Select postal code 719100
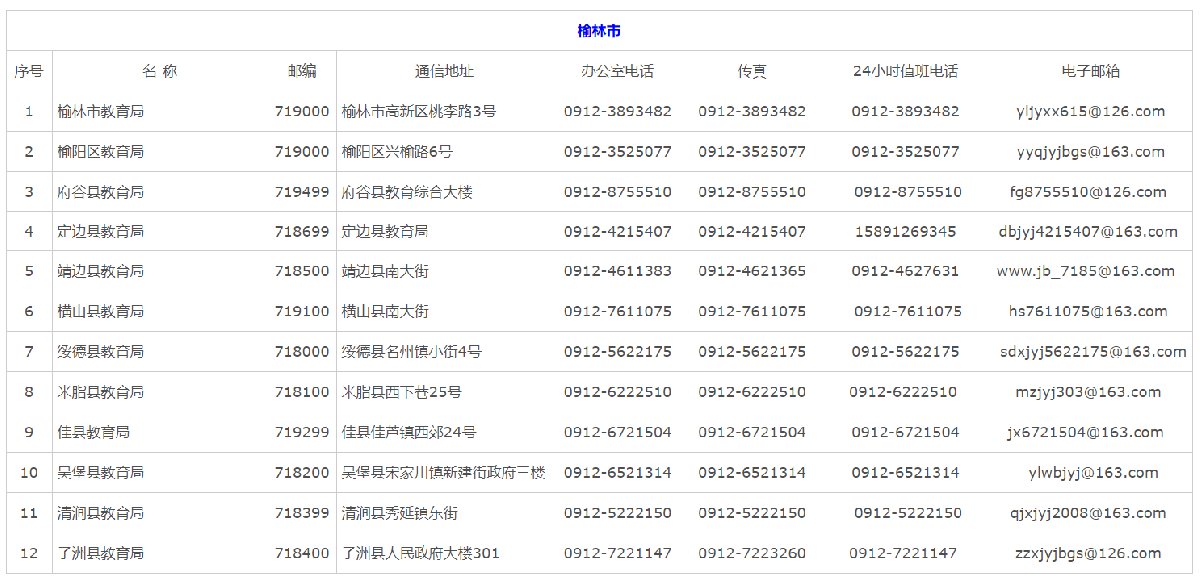Image resolution: width=1200 pixels, height=583 pixels. pyautogui.click(x=302, y=311)
